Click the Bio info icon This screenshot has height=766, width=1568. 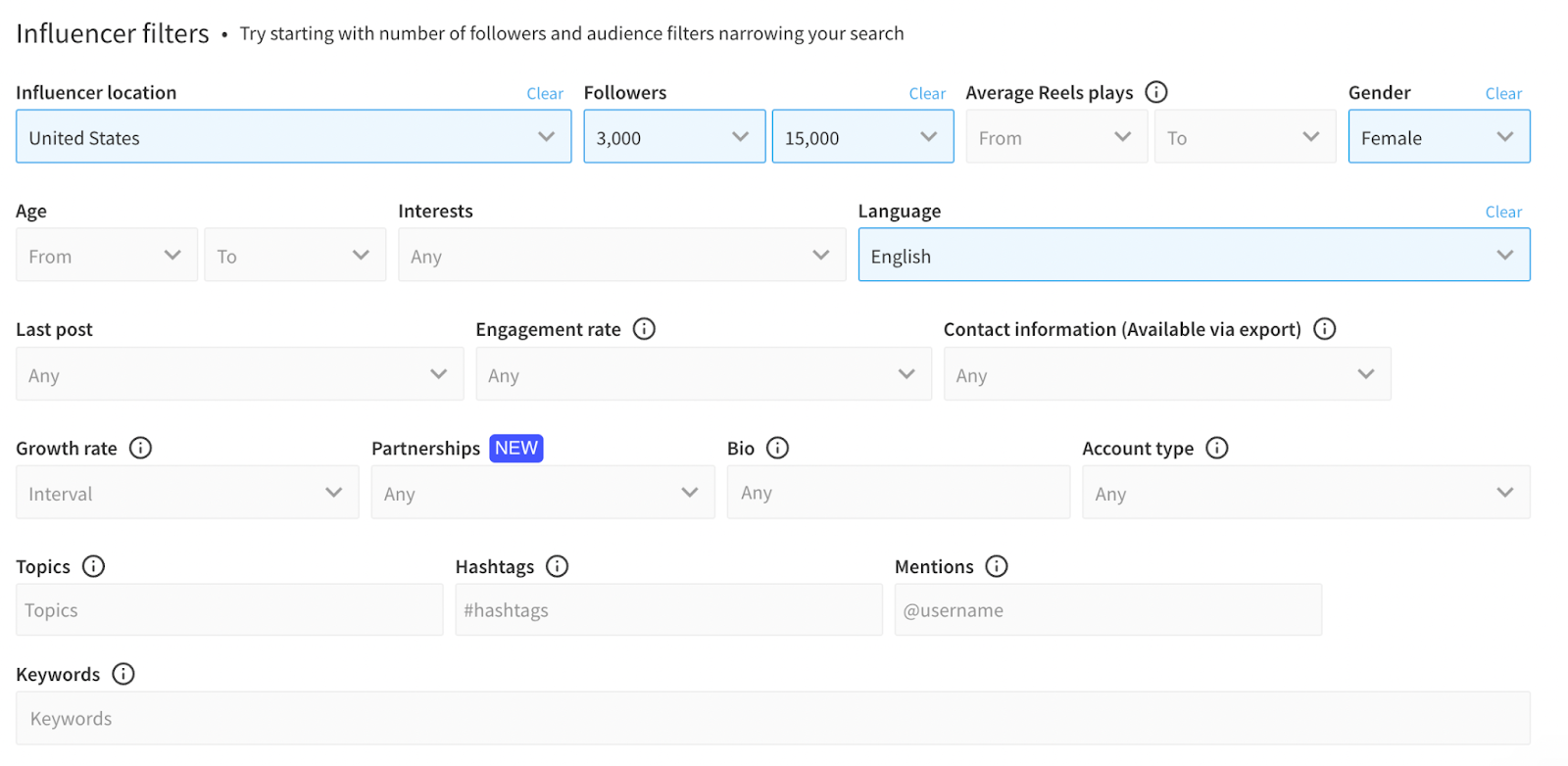[x=777, y=448]
